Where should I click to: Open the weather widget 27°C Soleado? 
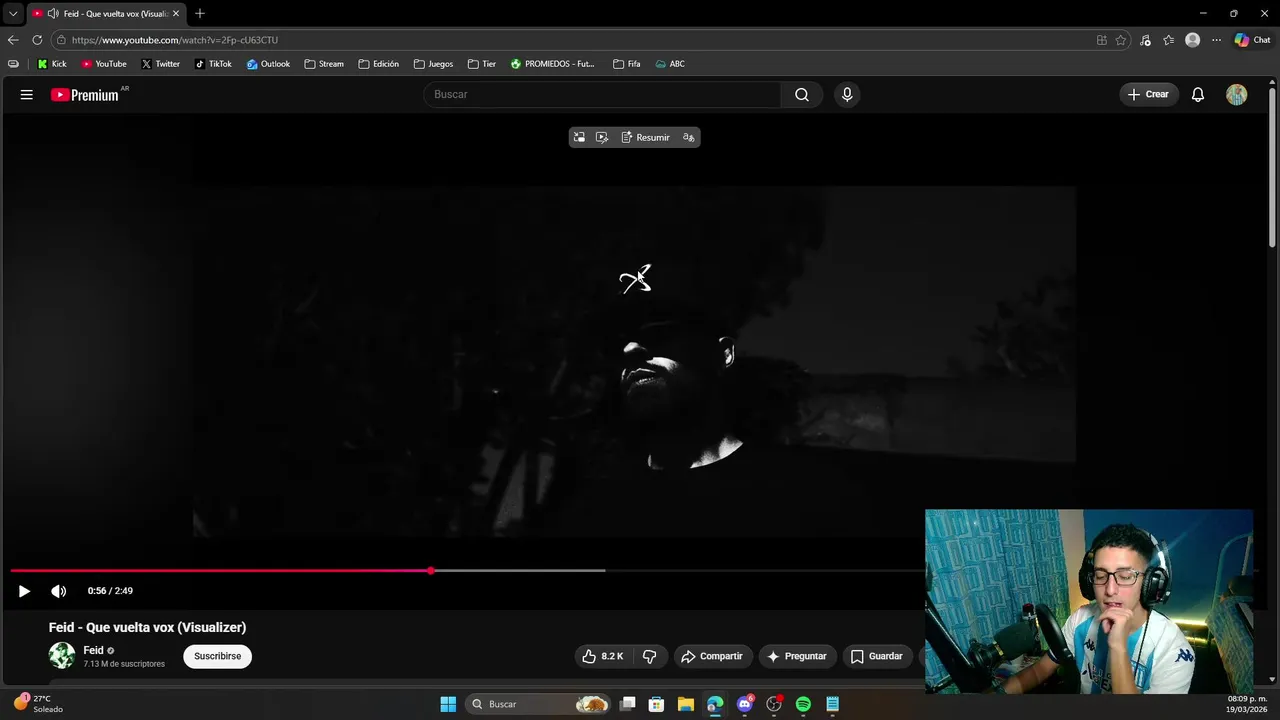[38, 704]
